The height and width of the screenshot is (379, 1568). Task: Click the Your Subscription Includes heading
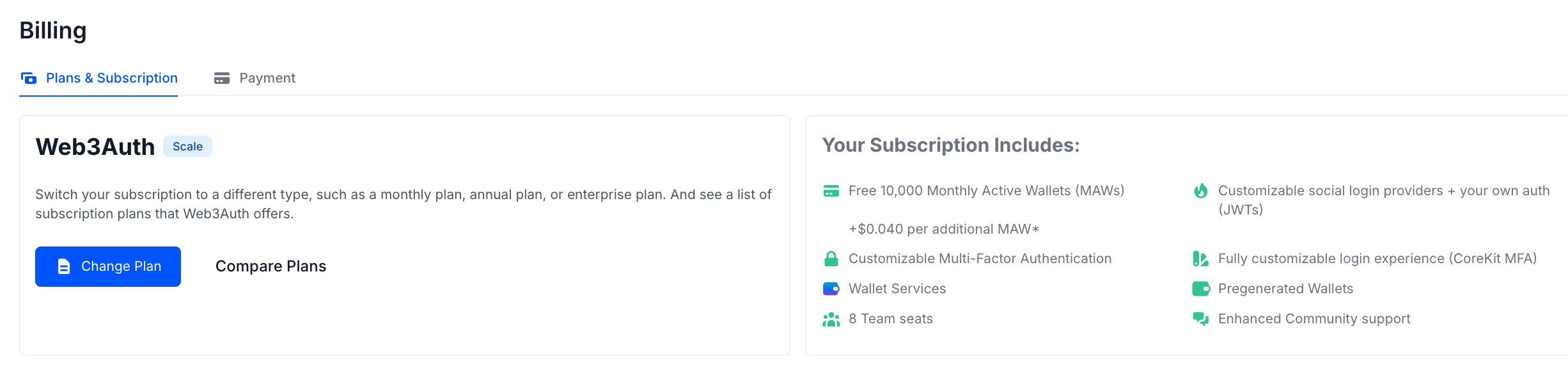click(951, 145)
